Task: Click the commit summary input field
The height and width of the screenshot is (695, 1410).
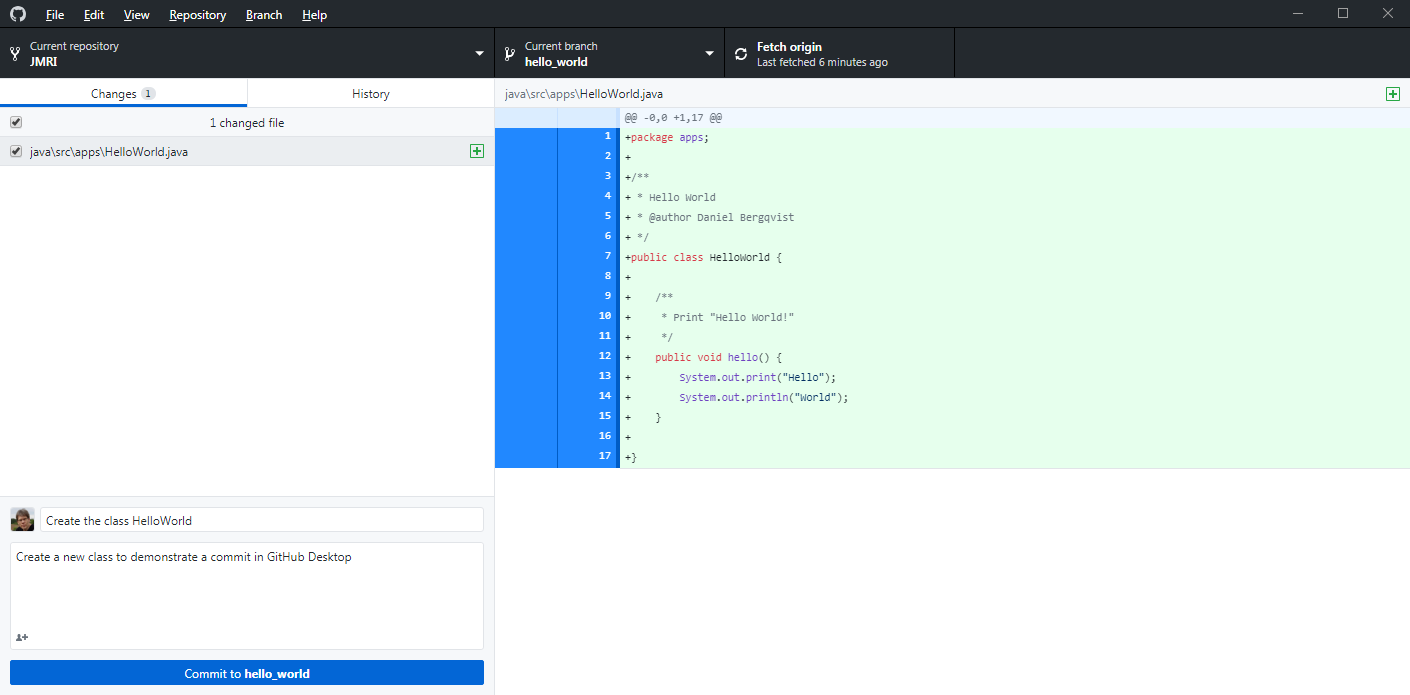Action: tap(261, 520)
